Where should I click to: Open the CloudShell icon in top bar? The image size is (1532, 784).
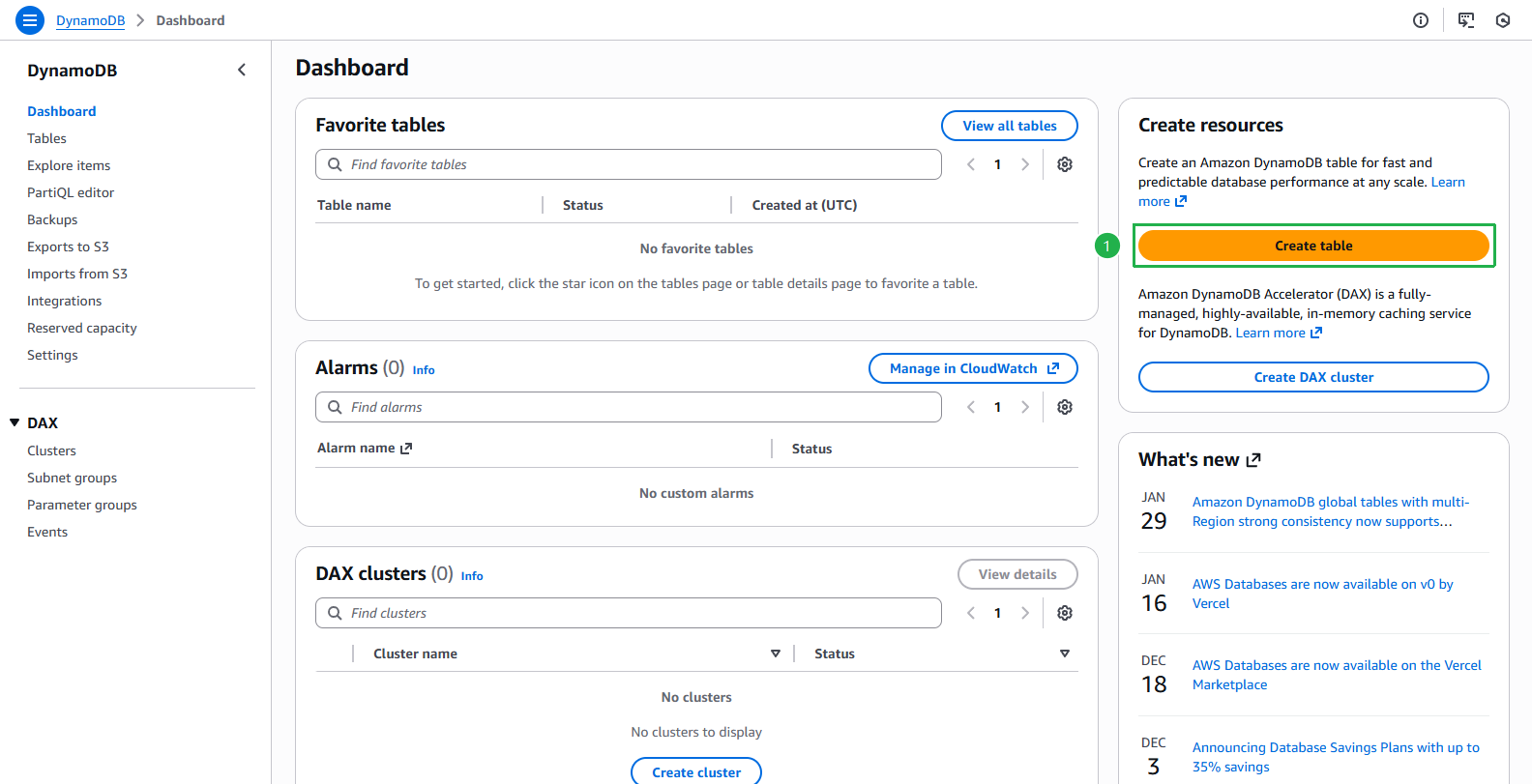[1466, 20]
